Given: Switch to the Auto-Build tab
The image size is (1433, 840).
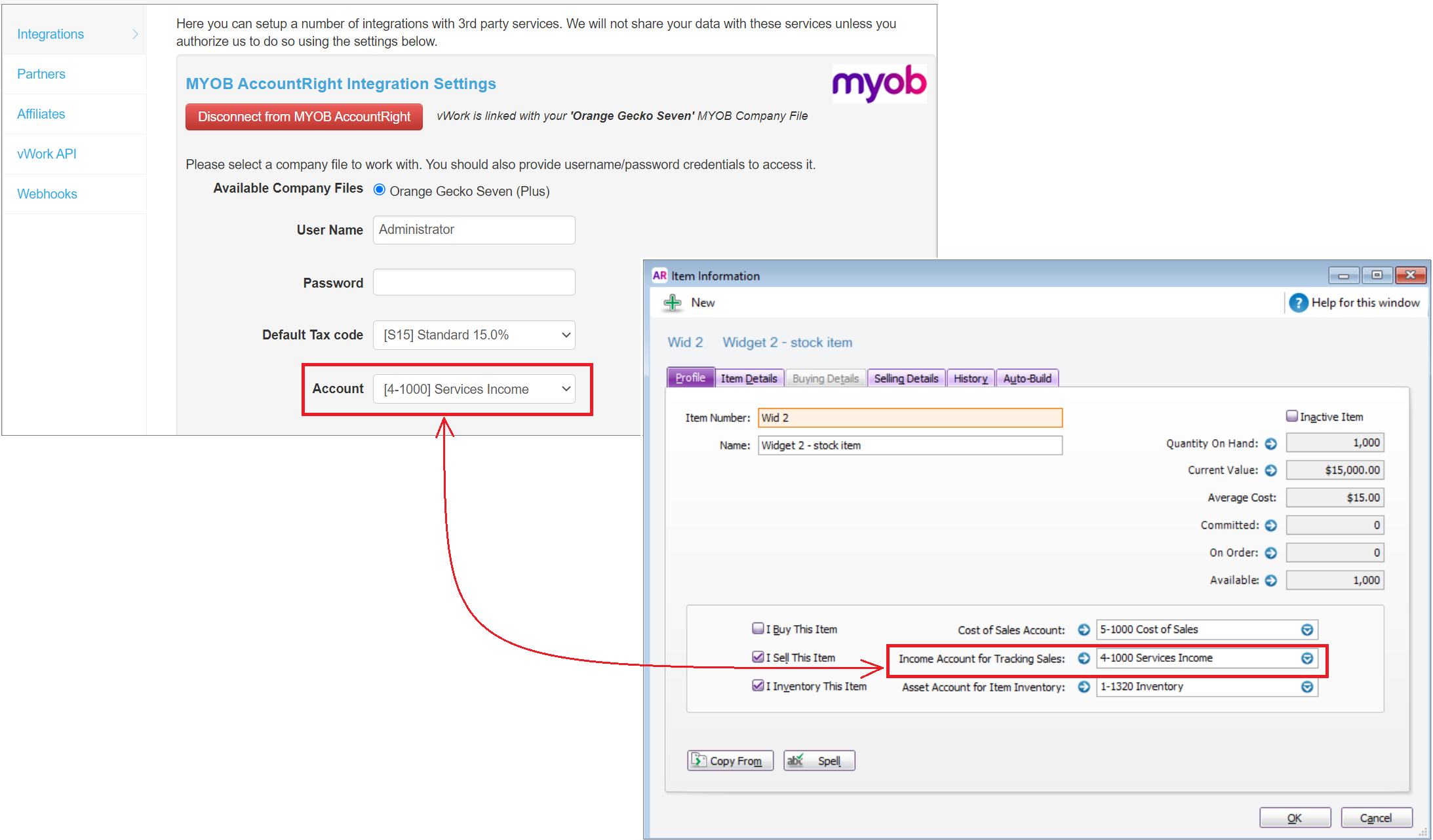Looking at the screenshot, I should pos(1027,379).
